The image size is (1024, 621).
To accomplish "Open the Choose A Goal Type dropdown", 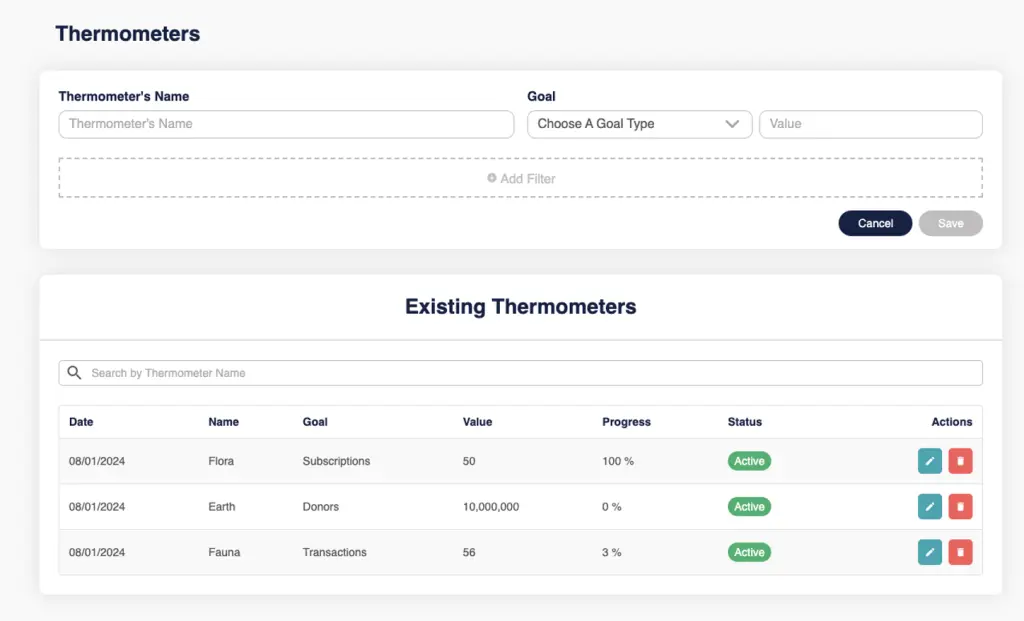I will 639,124.
